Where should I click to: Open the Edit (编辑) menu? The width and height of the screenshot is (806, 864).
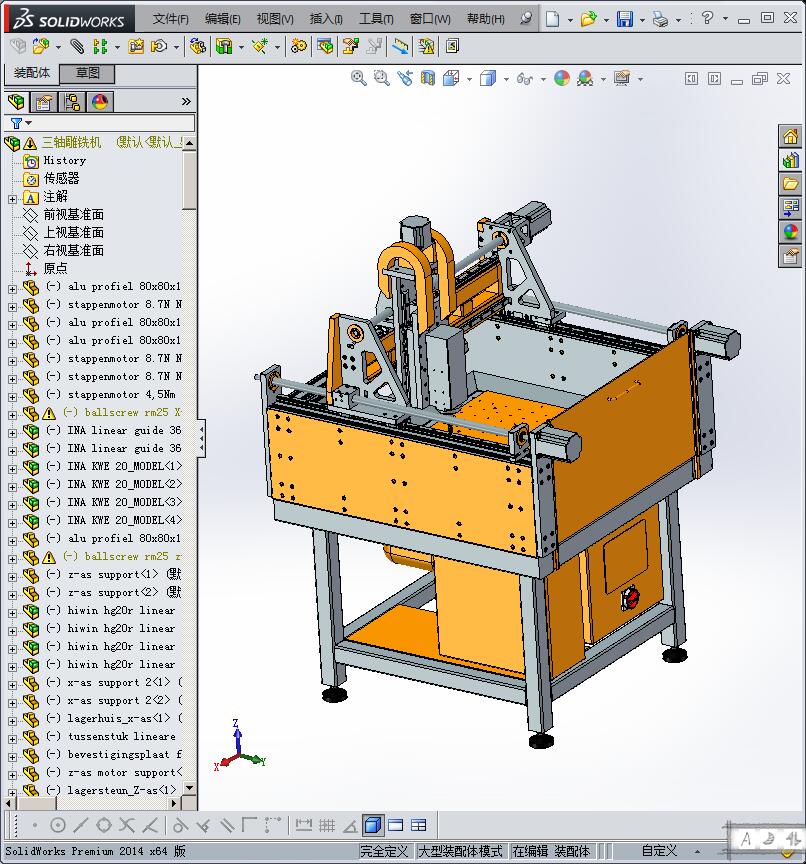[x=223, y=19]
